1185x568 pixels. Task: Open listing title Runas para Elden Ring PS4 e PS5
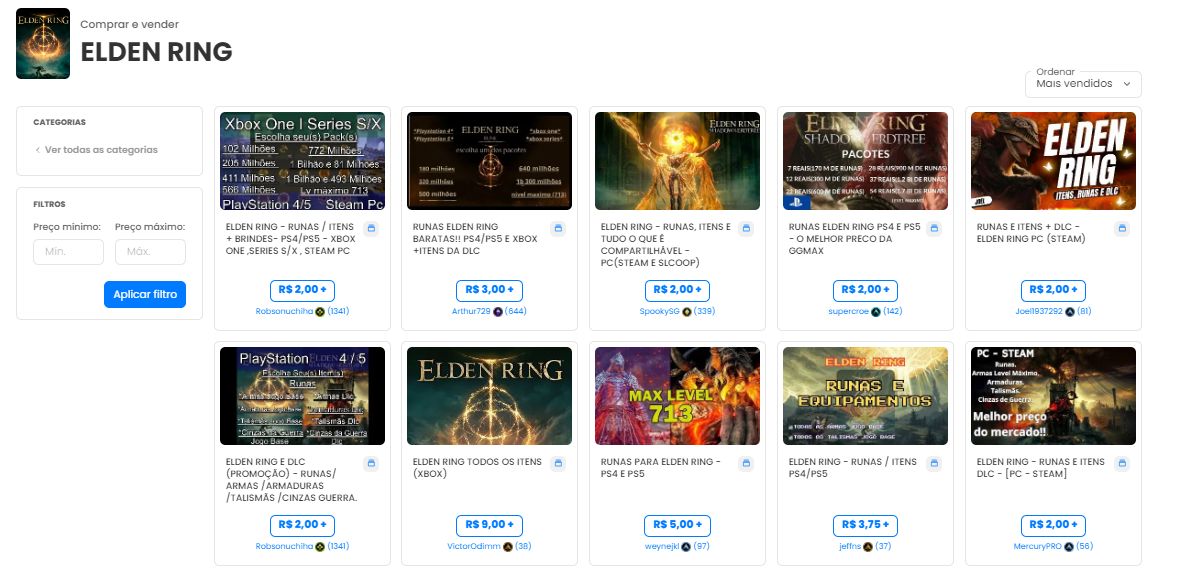pyautogui.click(x=661, y=468)
